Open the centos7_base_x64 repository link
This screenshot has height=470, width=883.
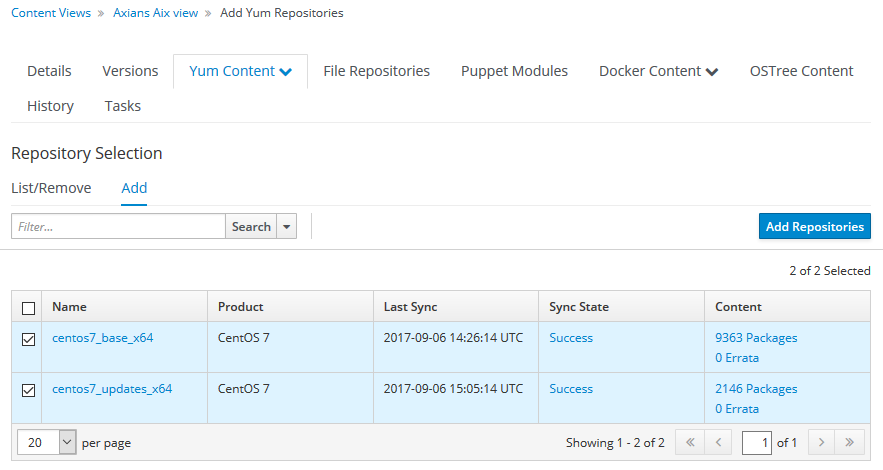click(x=103, y=338)
